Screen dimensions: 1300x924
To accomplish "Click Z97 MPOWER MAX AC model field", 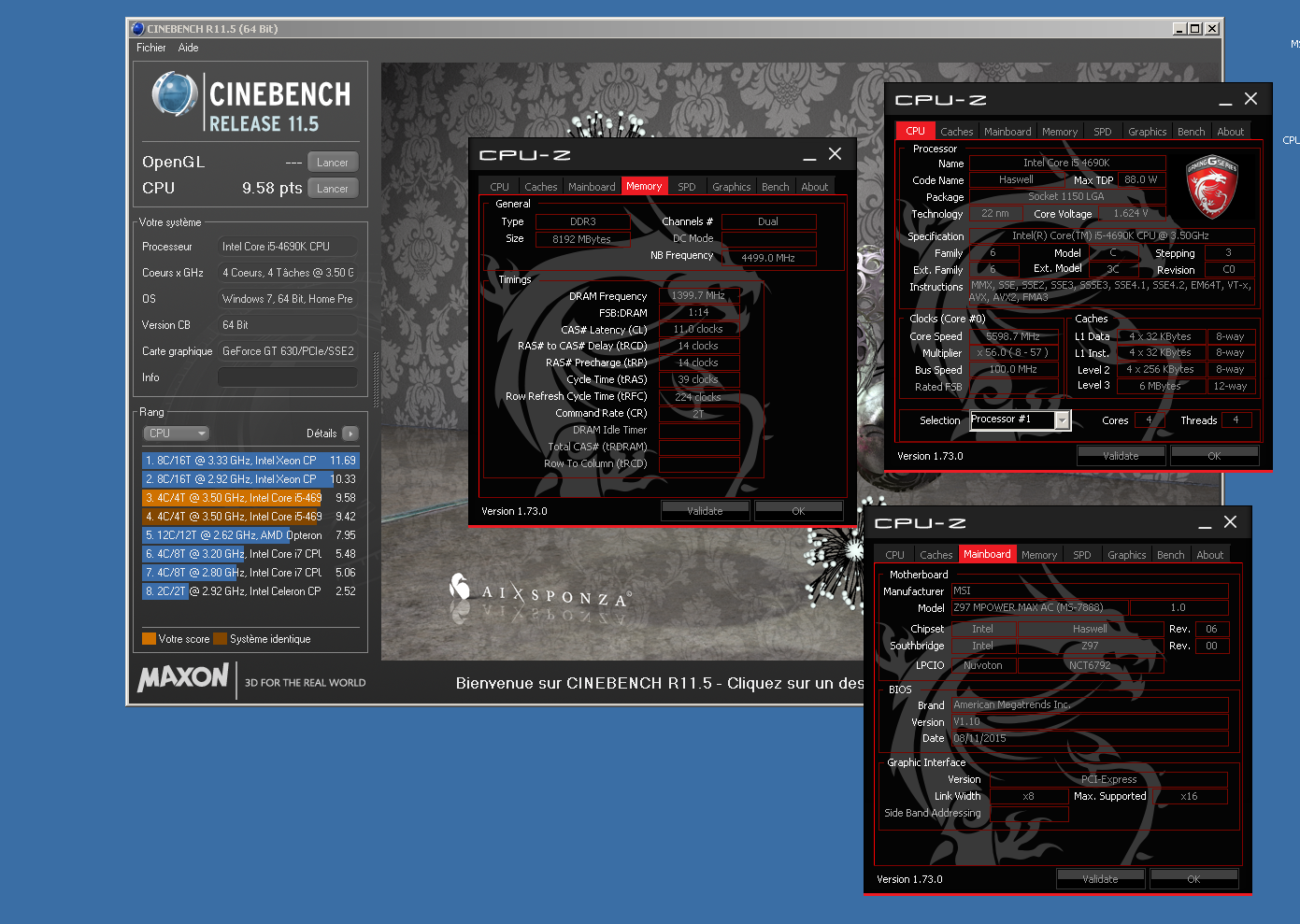I will pos(1038,607).
